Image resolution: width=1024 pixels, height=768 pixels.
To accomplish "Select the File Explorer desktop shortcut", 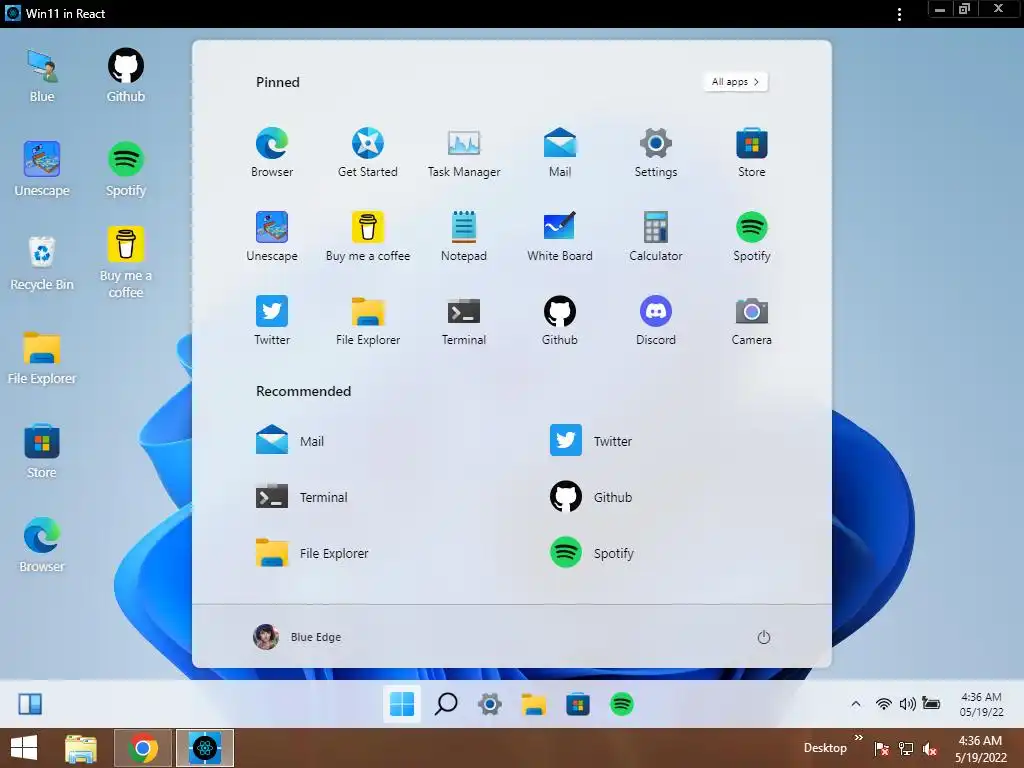I will click(42, 357).
